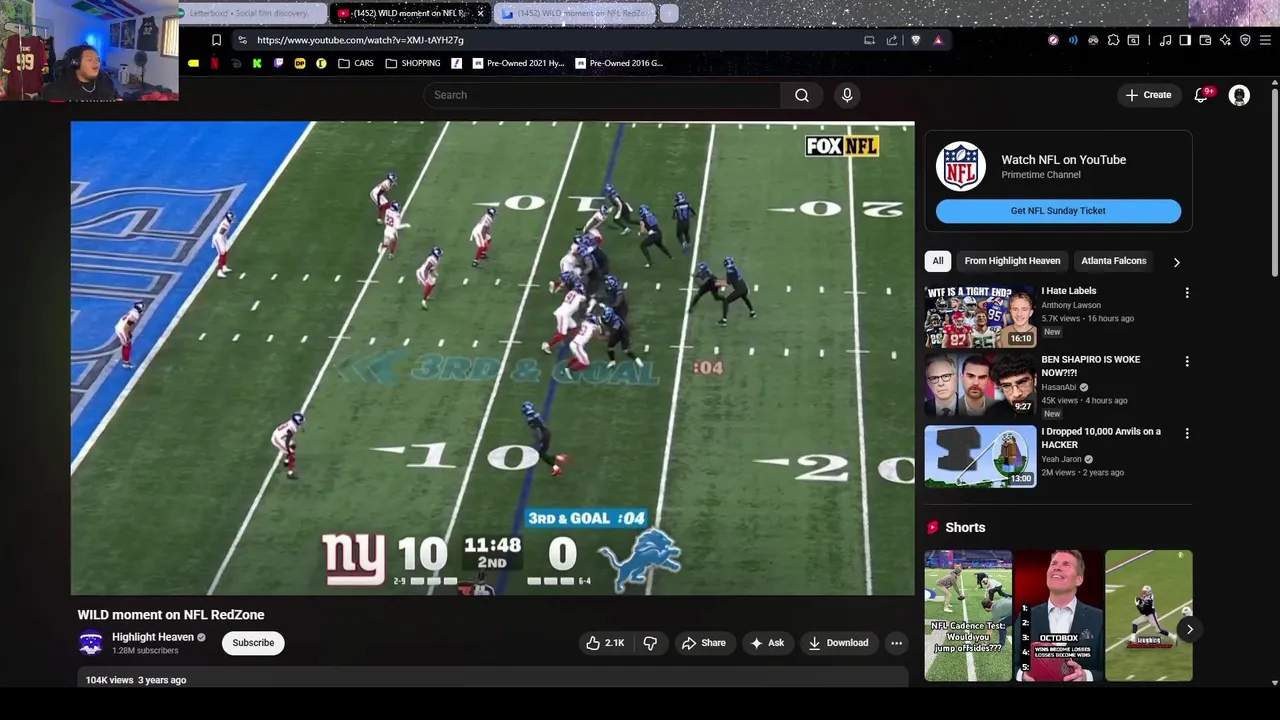Screen dimensions: 1280x720
Task: Select the All filter chip
Action: 938,261
